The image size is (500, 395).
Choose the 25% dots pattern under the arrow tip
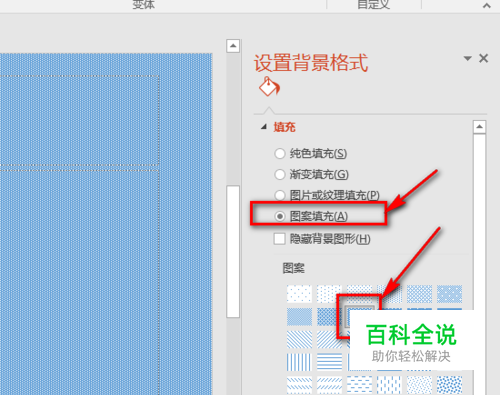point(389,294)
